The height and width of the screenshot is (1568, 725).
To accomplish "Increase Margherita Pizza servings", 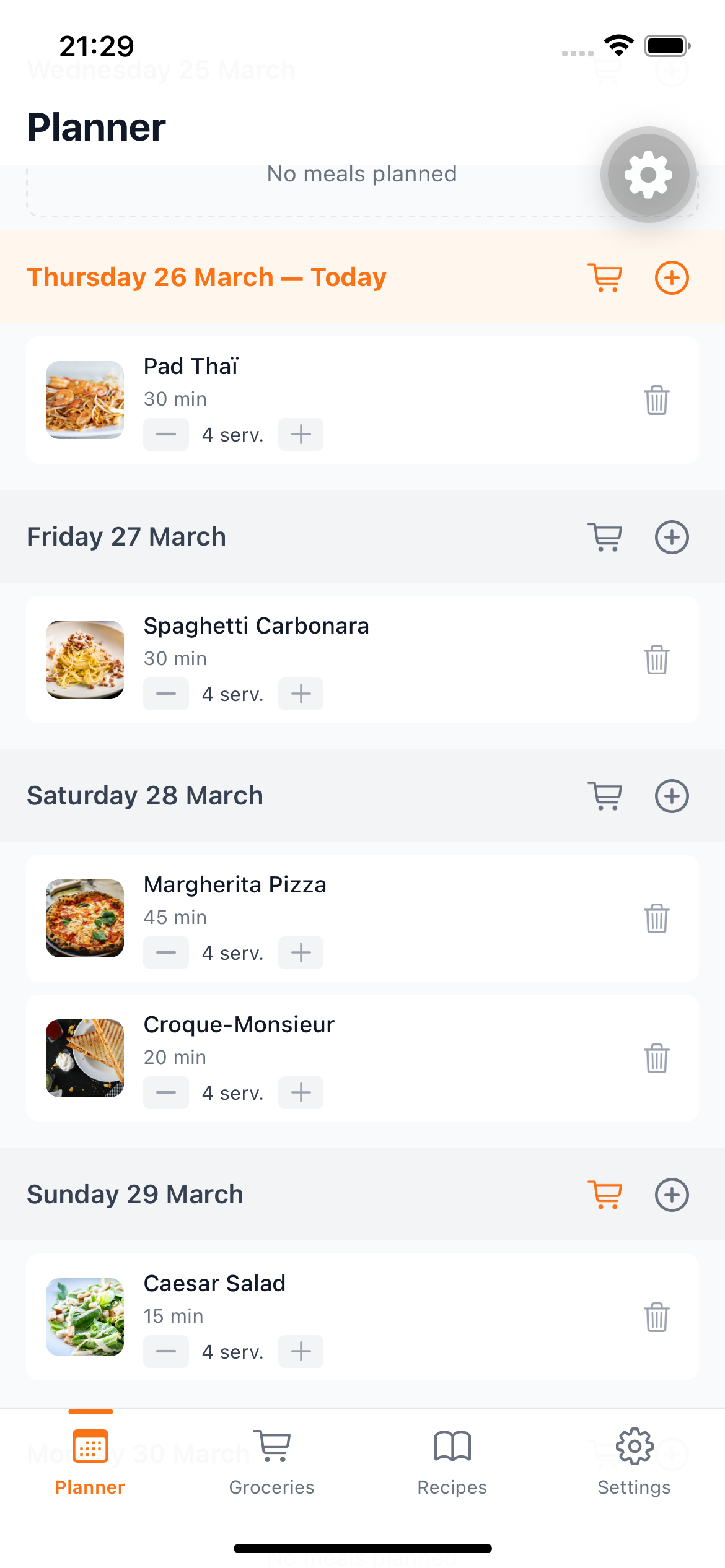I will pyautogui.click(x=301, y=952).
